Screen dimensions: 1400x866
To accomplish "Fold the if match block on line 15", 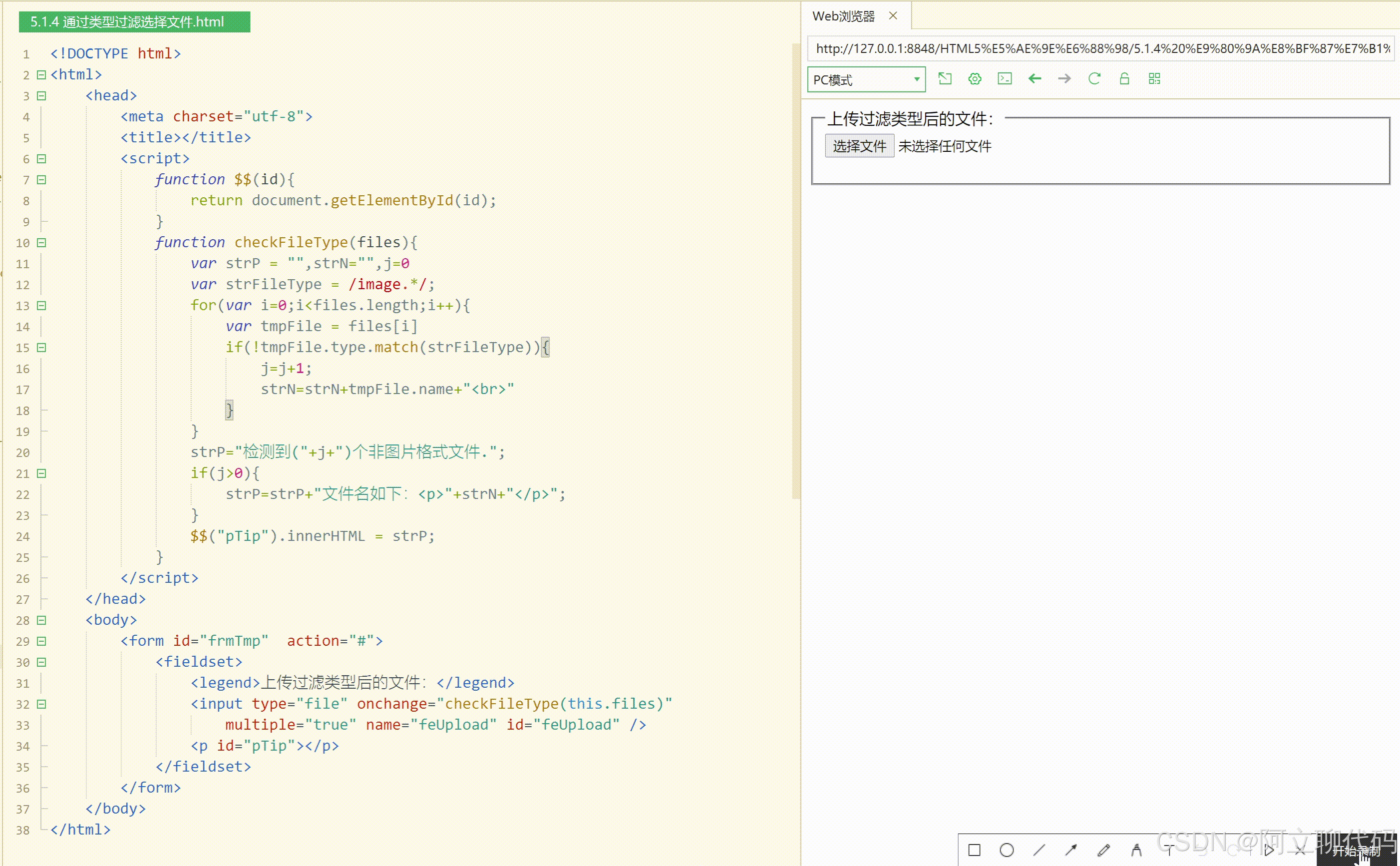I will (41, 348).
